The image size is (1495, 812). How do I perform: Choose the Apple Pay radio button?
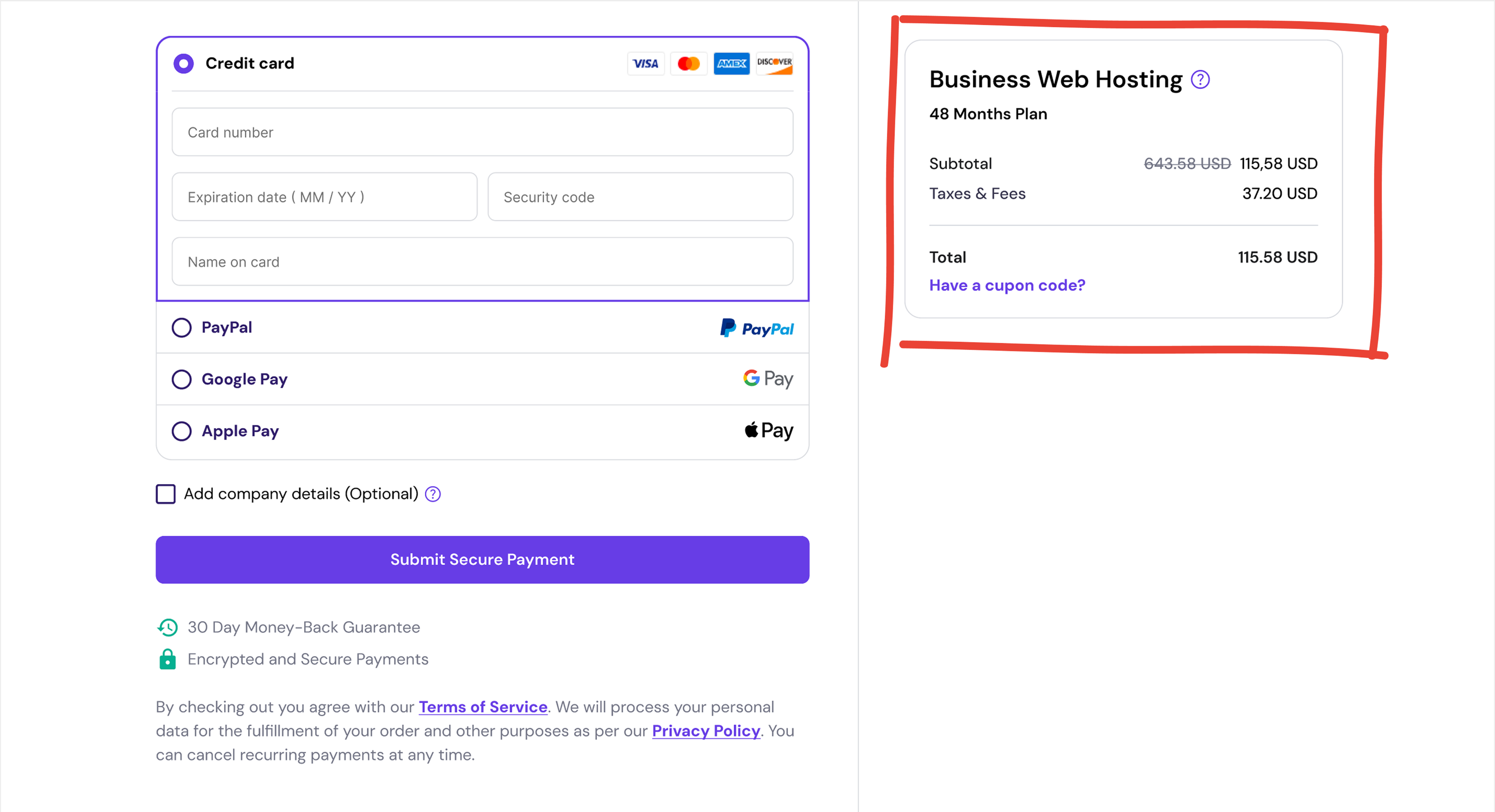click(182, 431)
